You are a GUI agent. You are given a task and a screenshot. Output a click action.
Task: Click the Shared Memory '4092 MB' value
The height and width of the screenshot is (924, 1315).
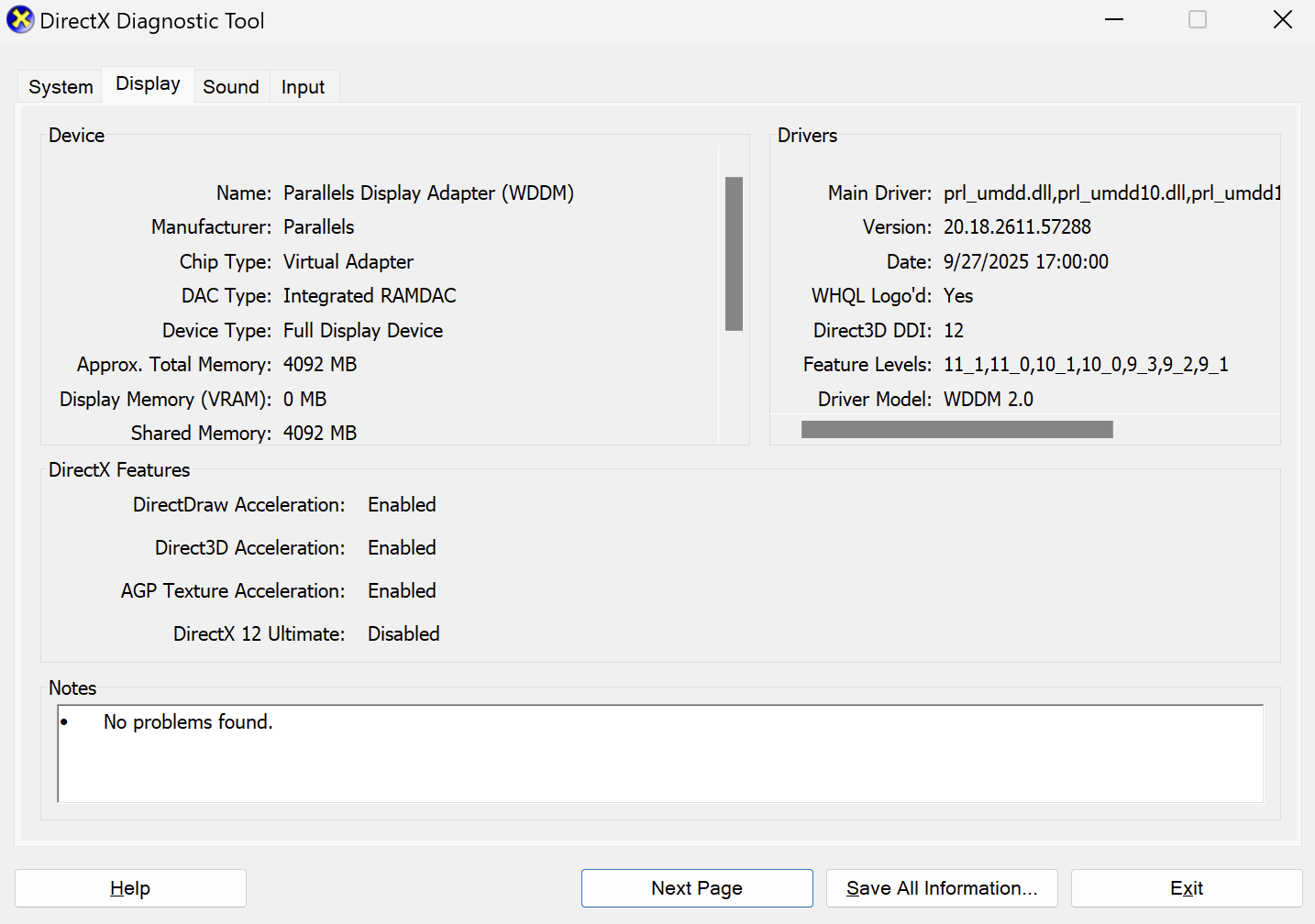coord(320,434)
